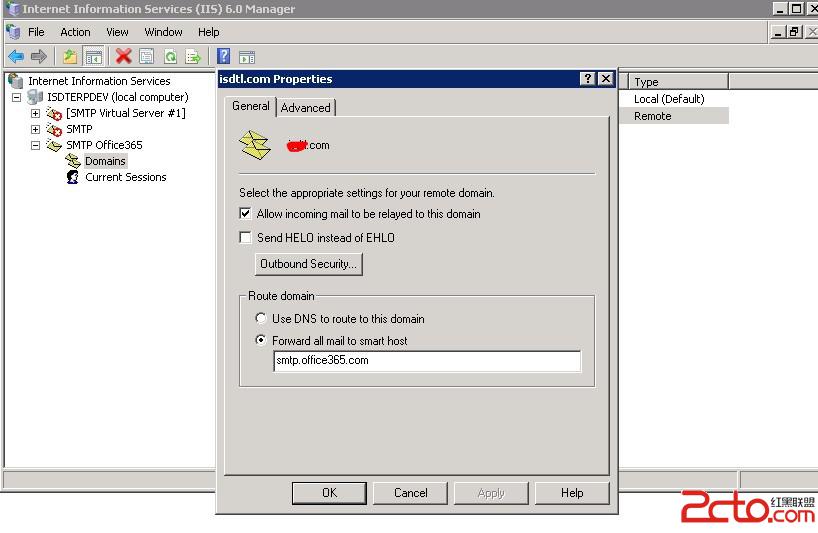The image size is (818, 533).
Task: Click the Back arrow toolbar icon
Action: pyautogui.click(x=16, y=56)
